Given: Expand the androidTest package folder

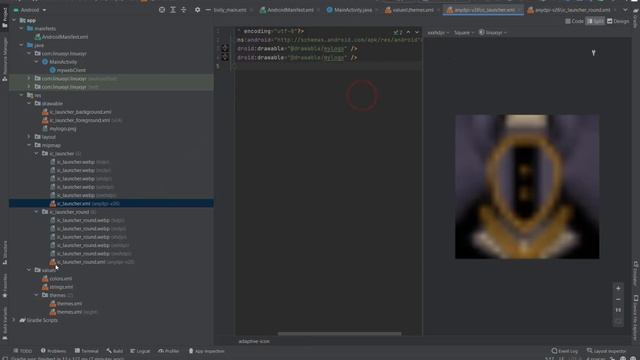Looking at the screenshot, I should pos(29,78).
